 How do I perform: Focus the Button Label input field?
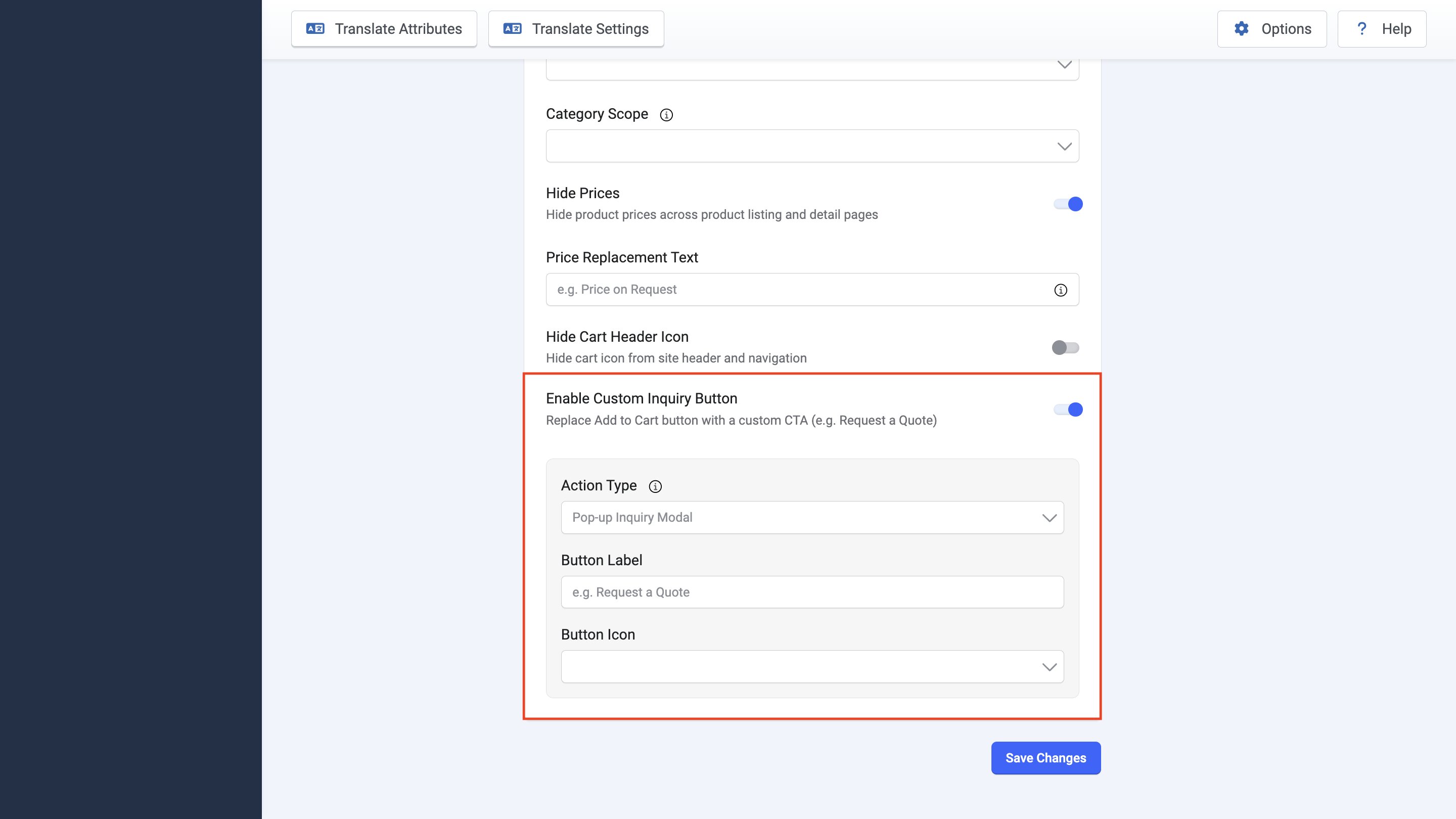pos(812,593)
